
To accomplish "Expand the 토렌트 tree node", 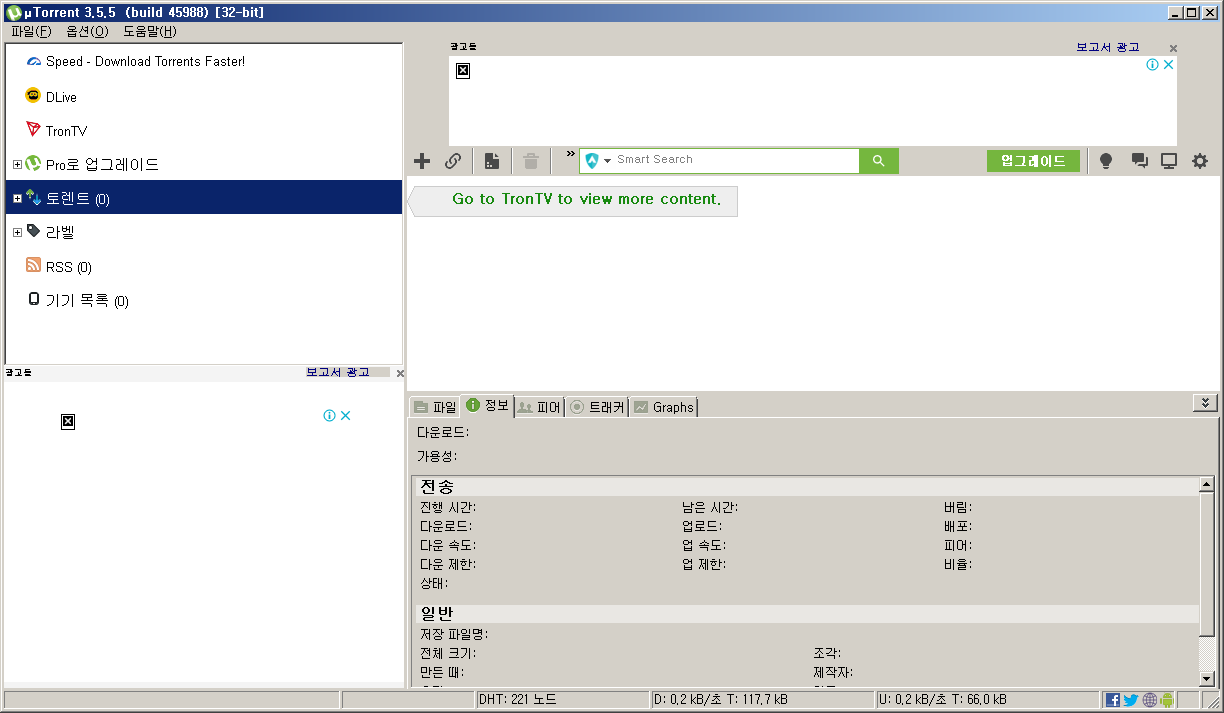I will tap(17, 199).
